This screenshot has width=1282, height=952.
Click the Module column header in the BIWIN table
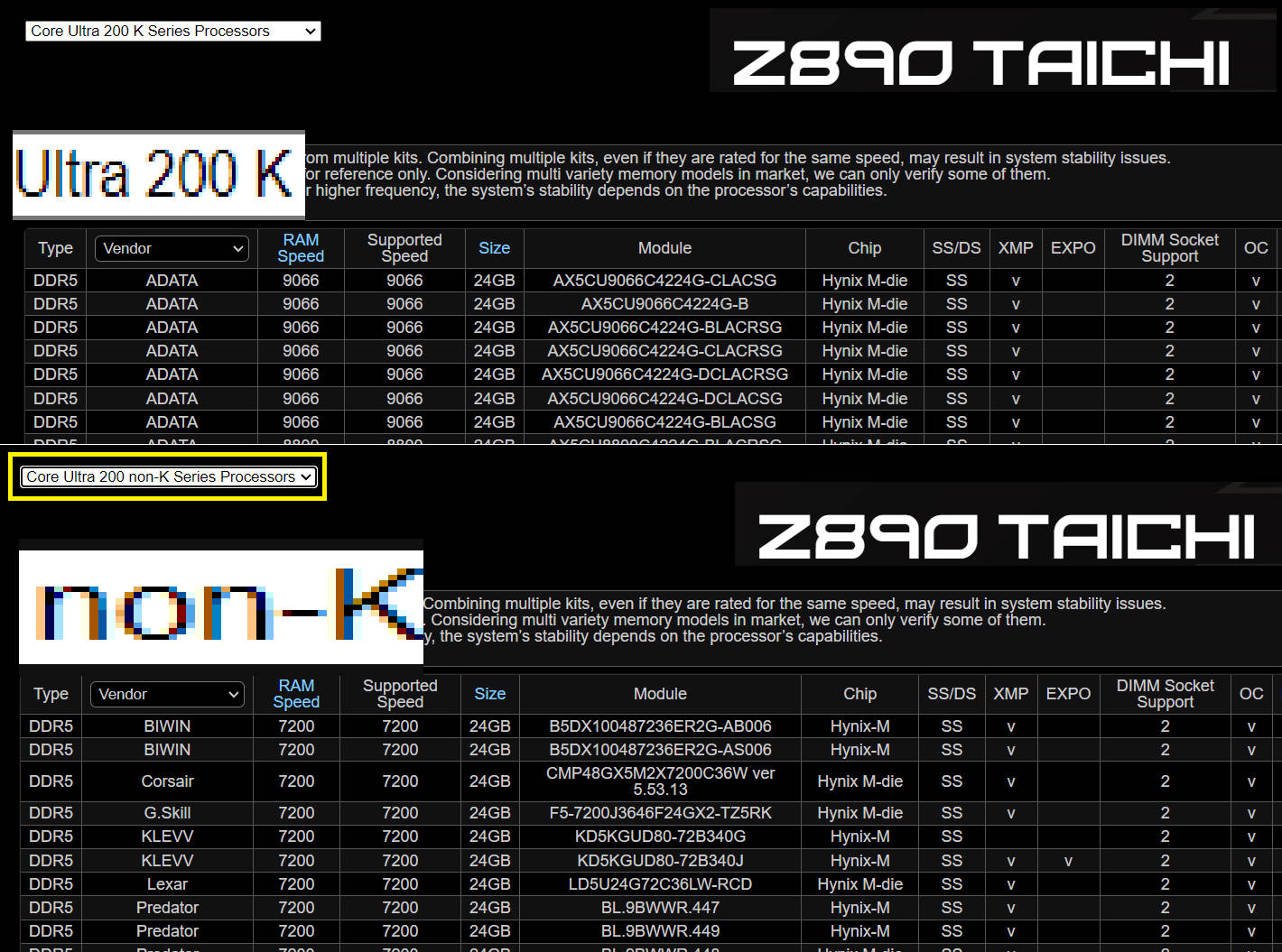(660, 694)
